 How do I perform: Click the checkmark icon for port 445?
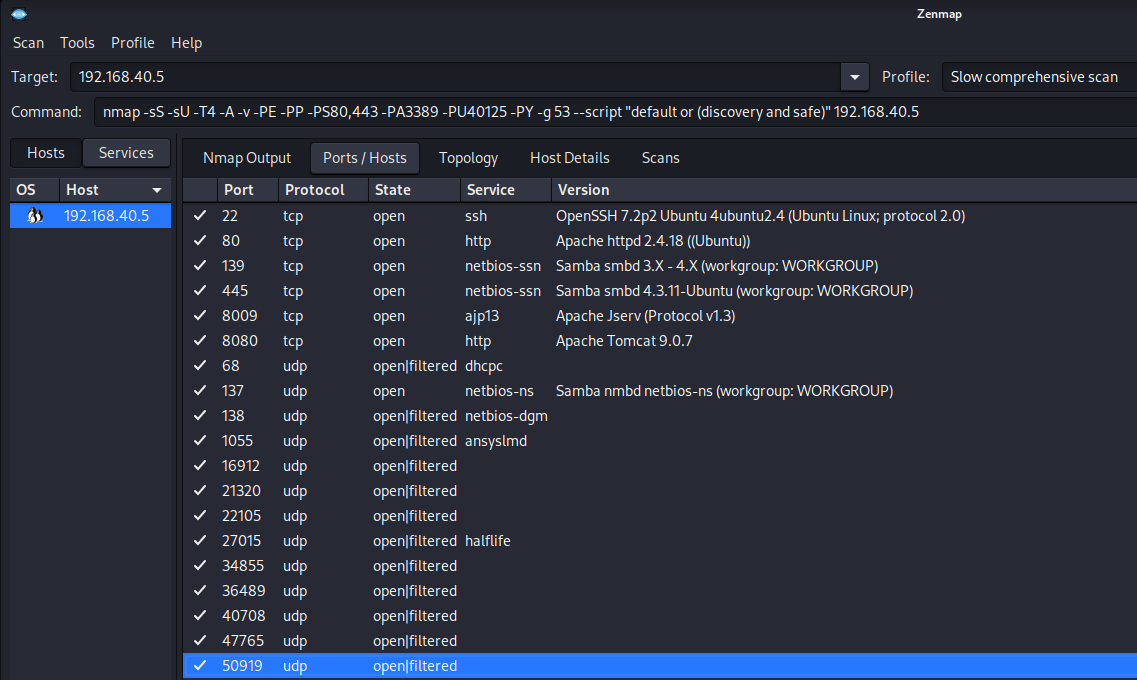(x=201, y=291)
